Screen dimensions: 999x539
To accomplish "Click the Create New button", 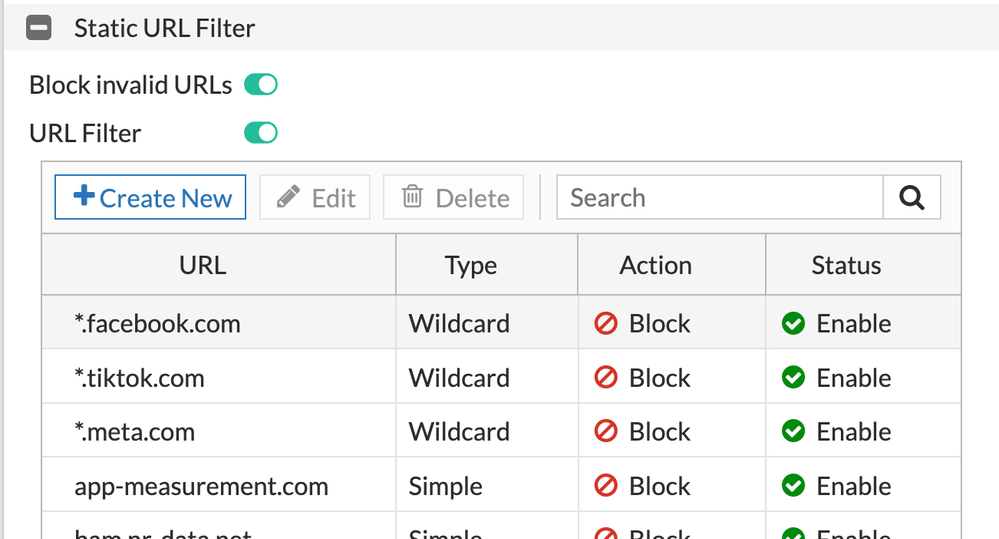I will pos(151,198).
